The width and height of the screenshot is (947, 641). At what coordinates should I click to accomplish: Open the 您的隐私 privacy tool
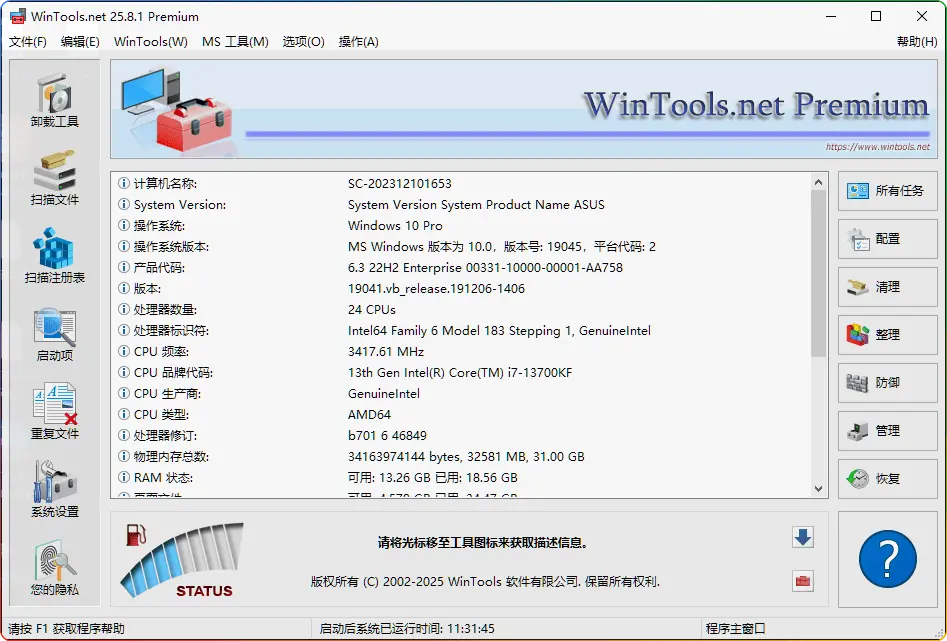click(x=54, y=568)
